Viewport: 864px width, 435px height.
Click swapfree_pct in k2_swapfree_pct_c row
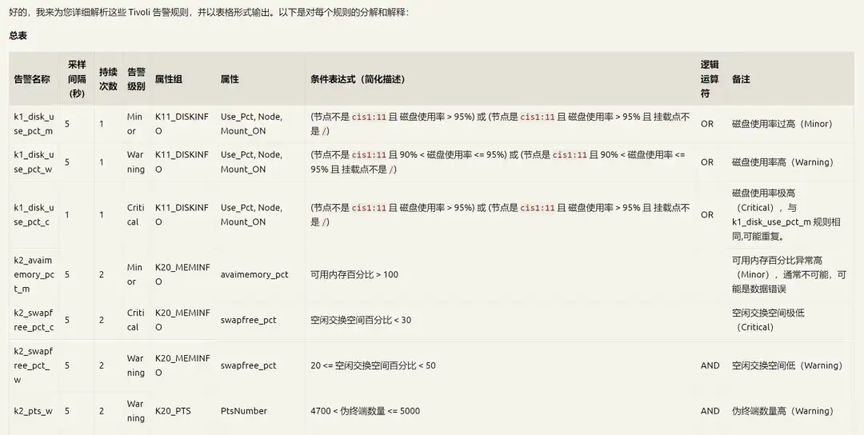coord(249,320)
